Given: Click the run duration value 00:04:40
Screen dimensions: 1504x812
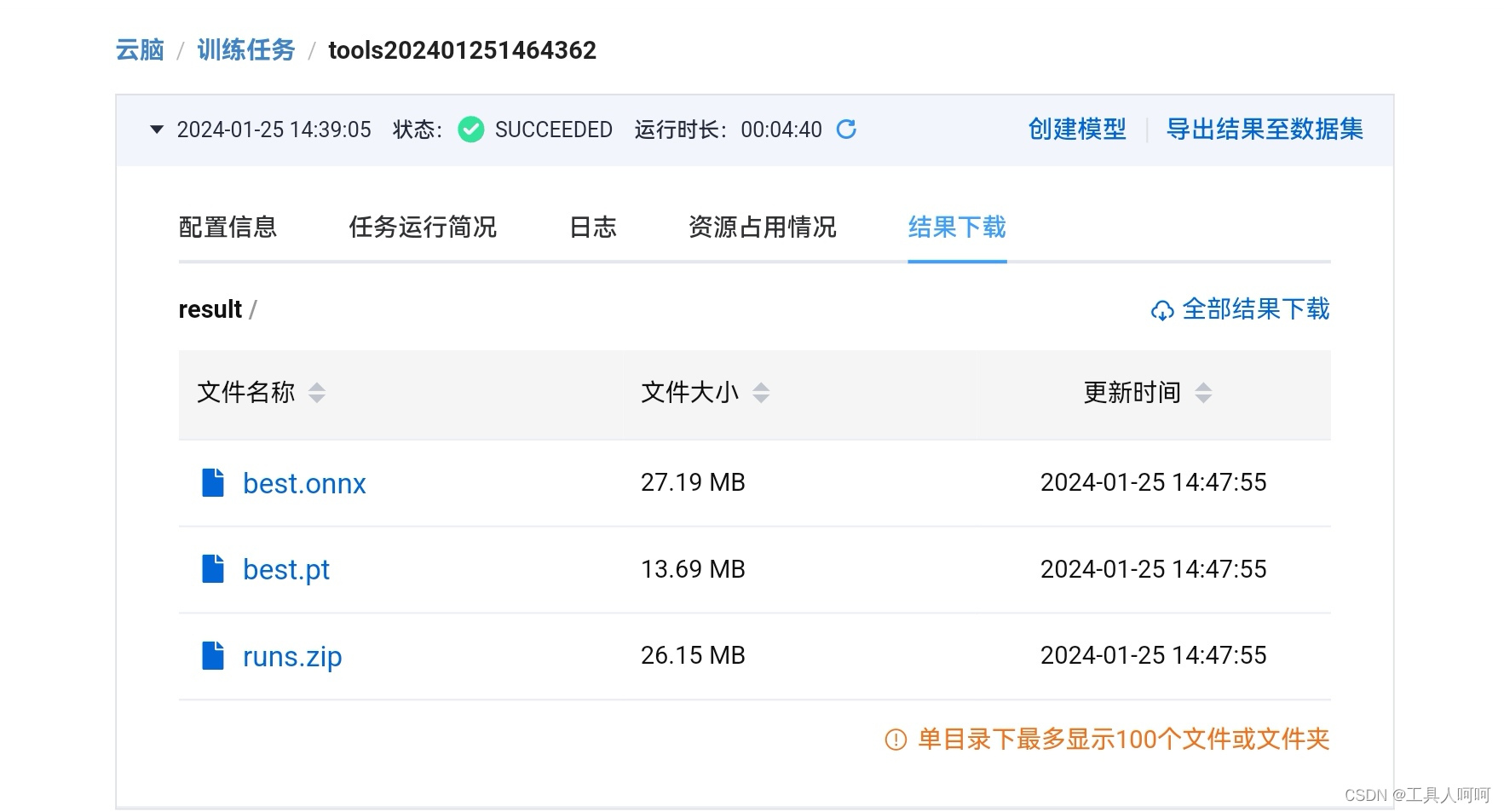Looking at the screenshot, I should click(x=781, y=130).
